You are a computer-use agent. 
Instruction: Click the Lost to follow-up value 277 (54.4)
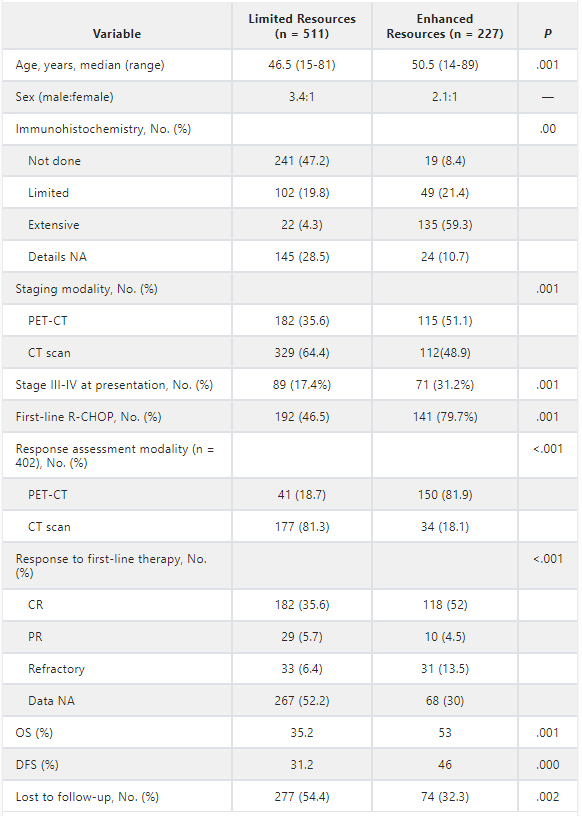(302, 797)
